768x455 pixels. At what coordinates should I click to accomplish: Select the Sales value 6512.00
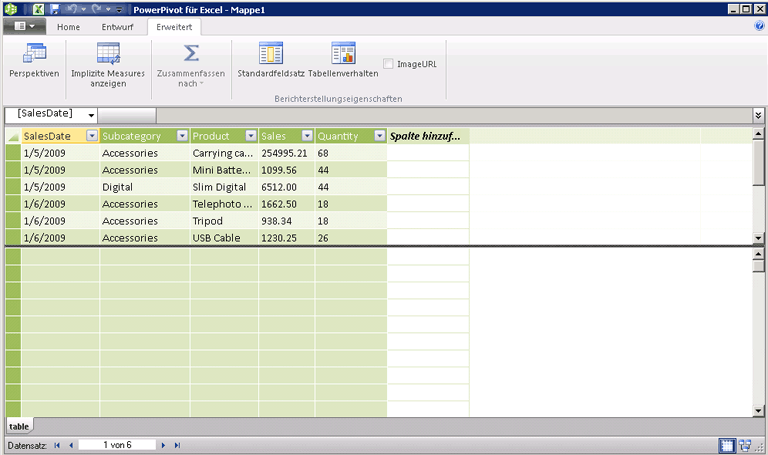coord(287,187)
